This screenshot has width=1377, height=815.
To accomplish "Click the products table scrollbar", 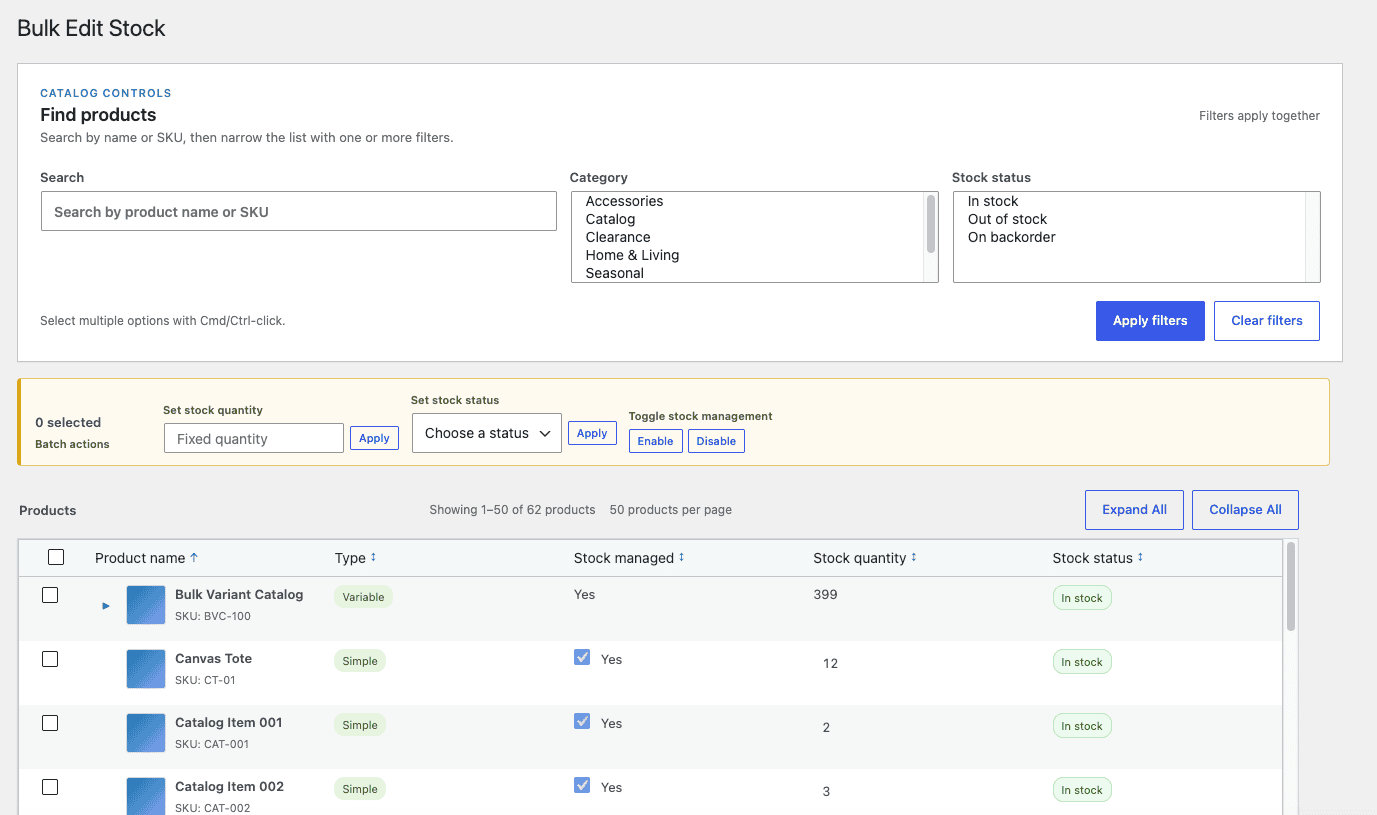I will 1291,587.
